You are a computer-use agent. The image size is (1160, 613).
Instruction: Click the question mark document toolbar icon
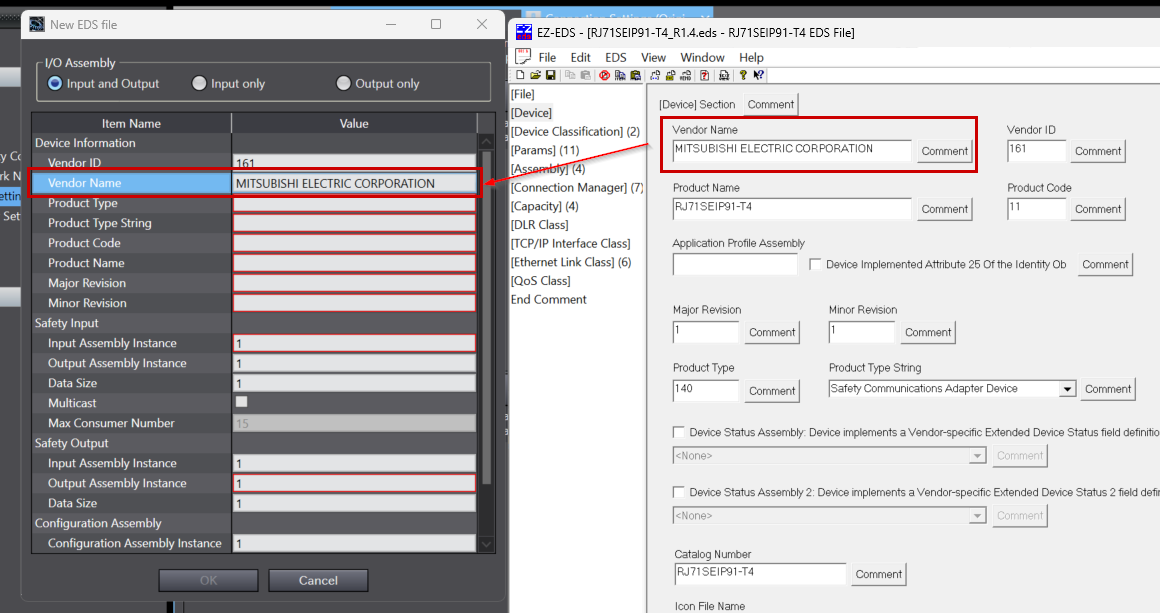(x=704, y=75)
